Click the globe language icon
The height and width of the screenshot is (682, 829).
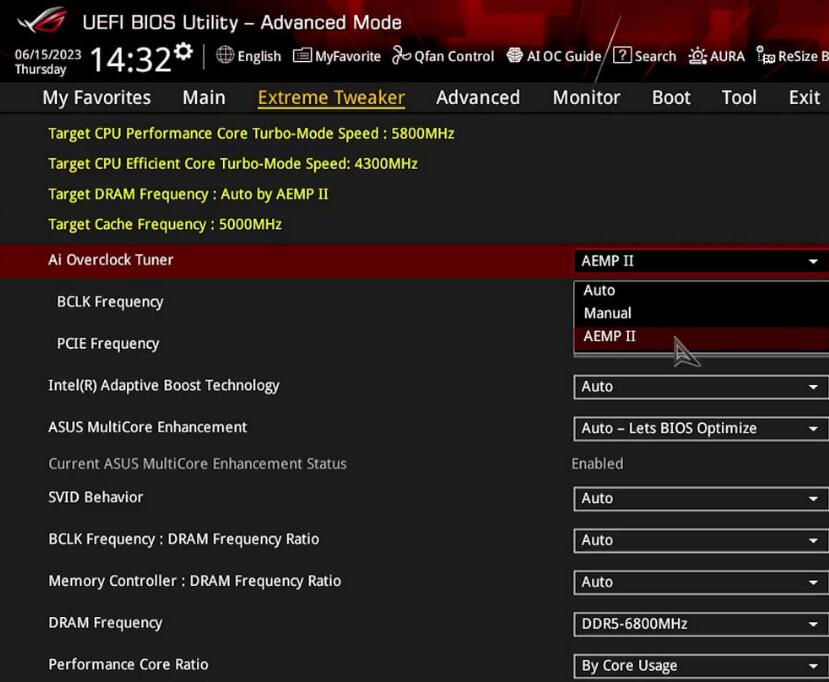click(x=225, y=55)
